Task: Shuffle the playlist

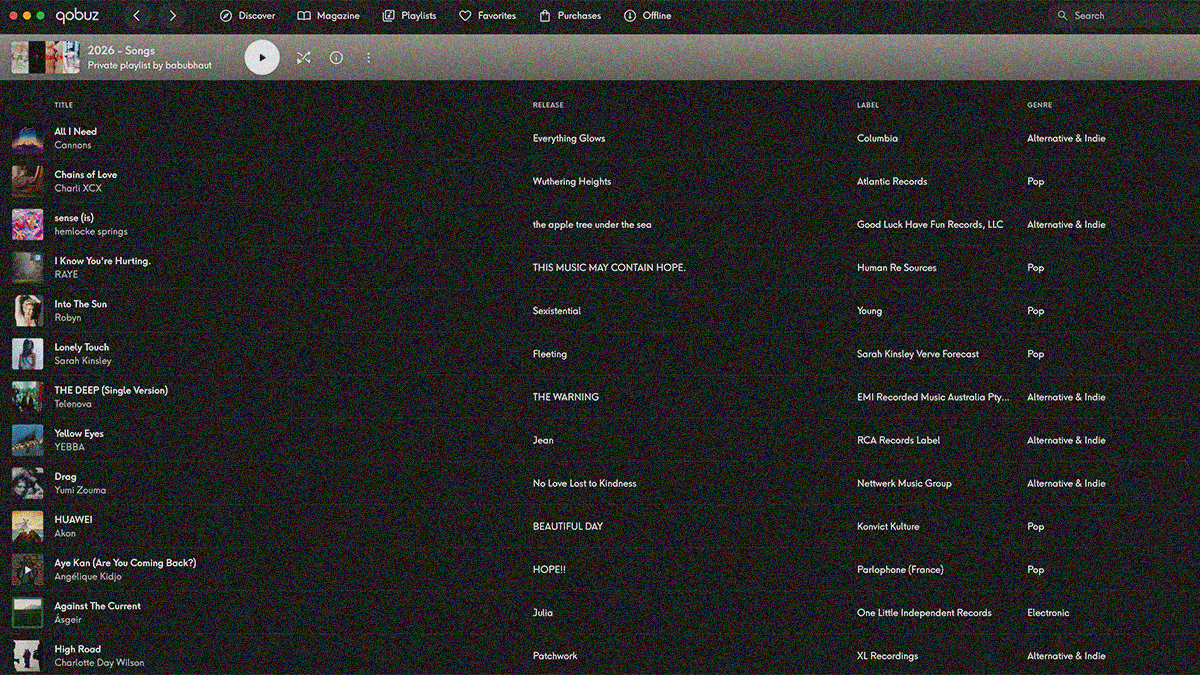Action: click(x=304, y=58)
